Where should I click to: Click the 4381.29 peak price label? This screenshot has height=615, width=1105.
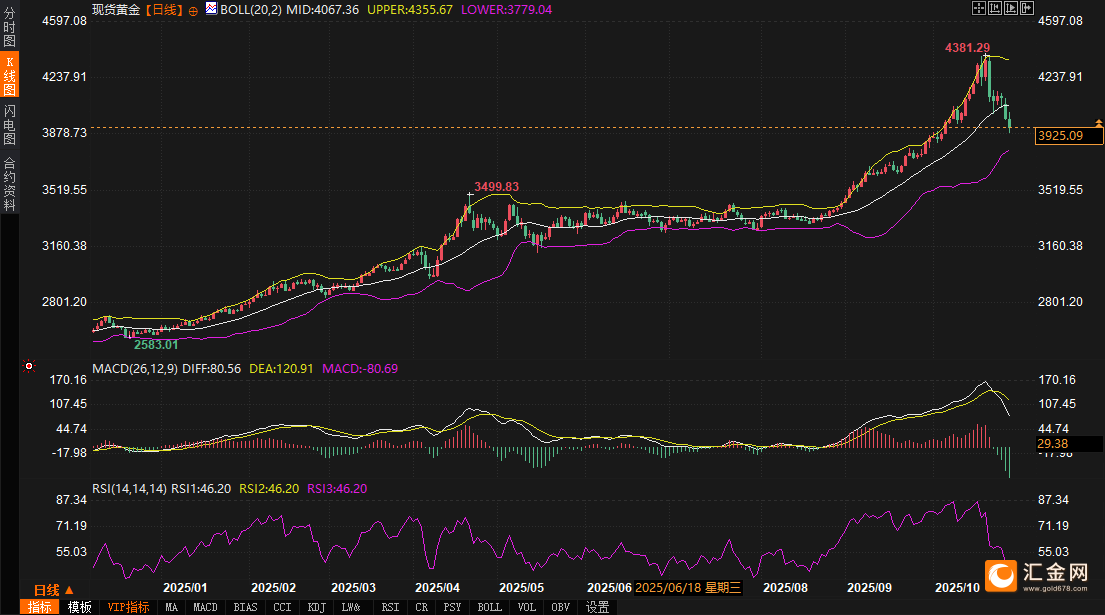pyautogui.click(x=967, y=48)
